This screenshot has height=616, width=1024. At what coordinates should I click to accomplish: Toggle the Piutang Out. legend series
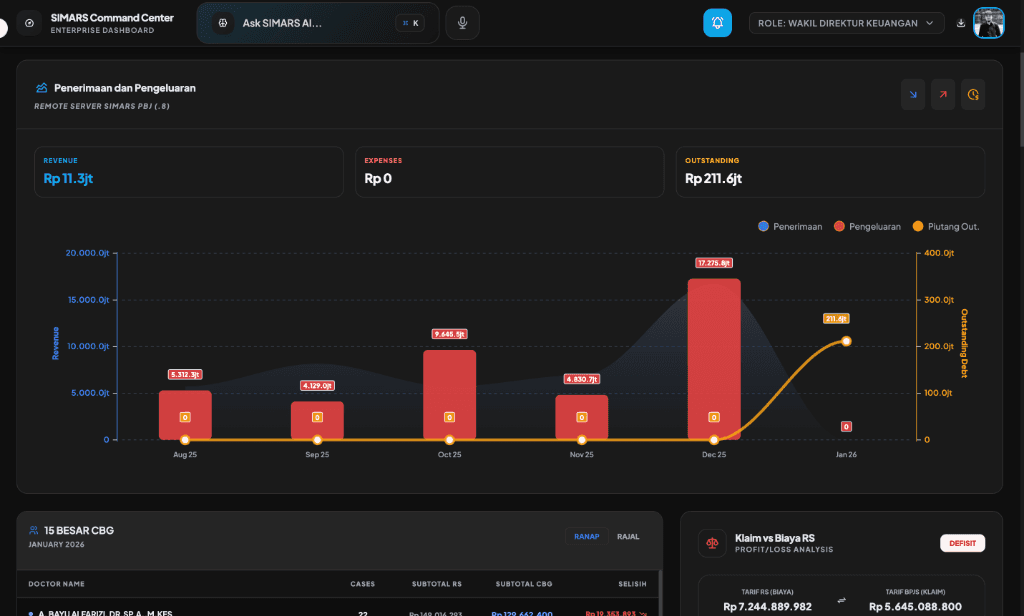pos(945,227)
